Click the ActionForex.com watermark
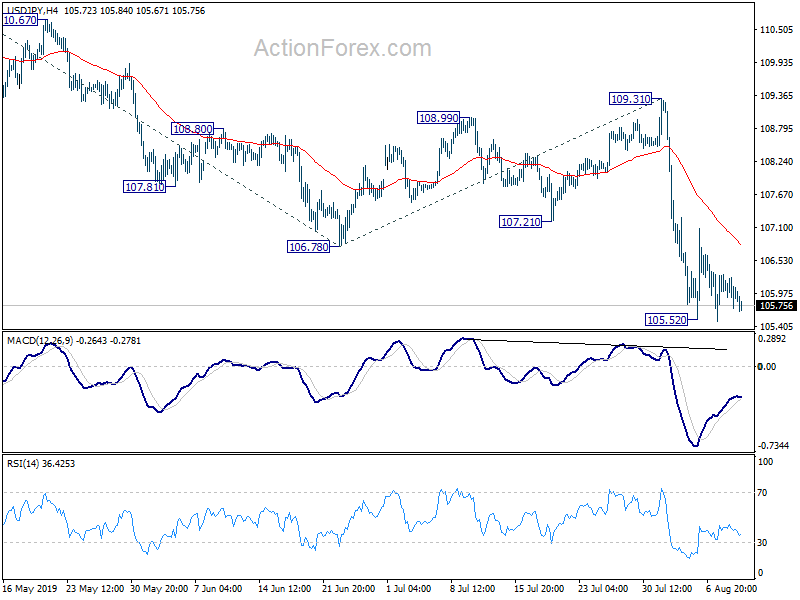Screen dimensions: 800x600 (x=342, y=49)
